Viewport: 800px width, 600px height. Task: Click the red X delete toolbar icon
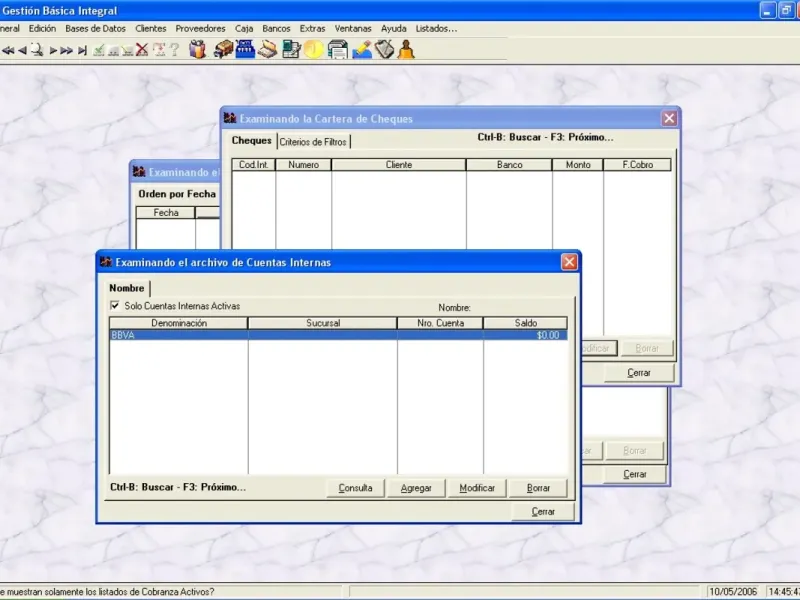coord(142,49)
